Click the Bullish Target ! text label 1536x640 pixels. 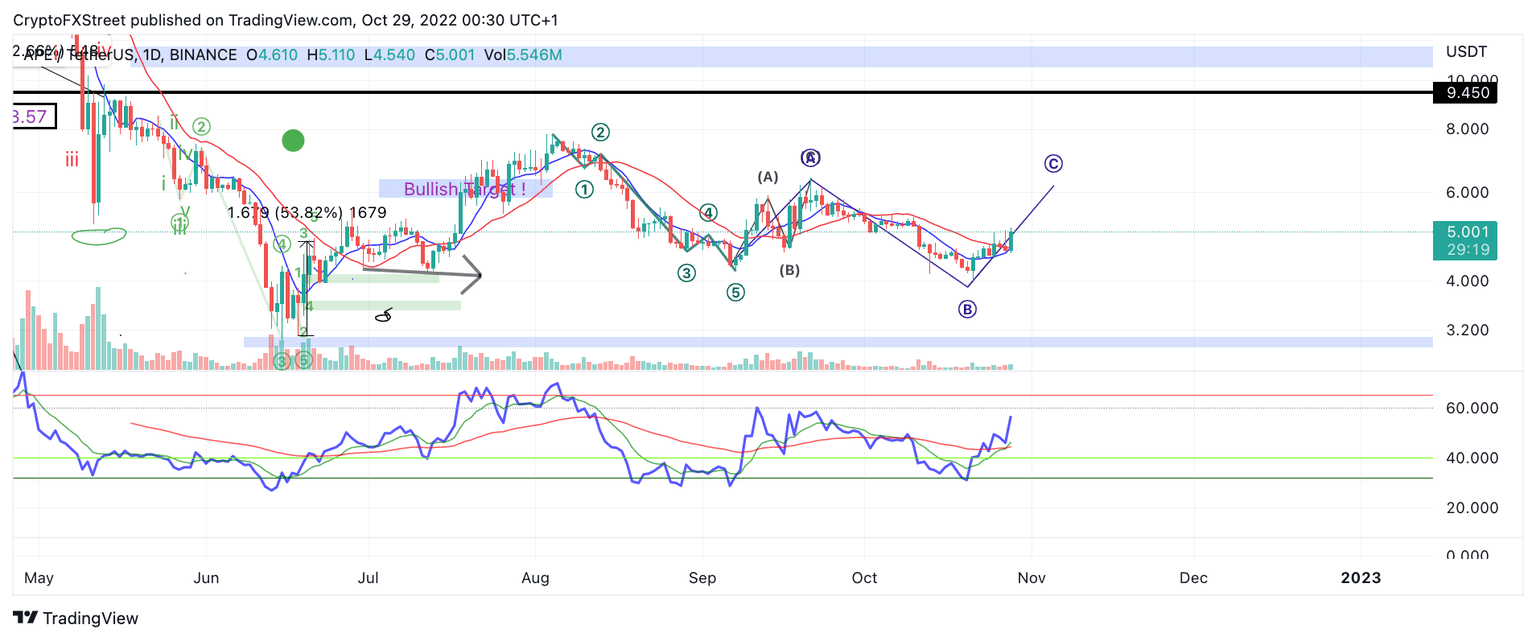(x=464, y=188)
